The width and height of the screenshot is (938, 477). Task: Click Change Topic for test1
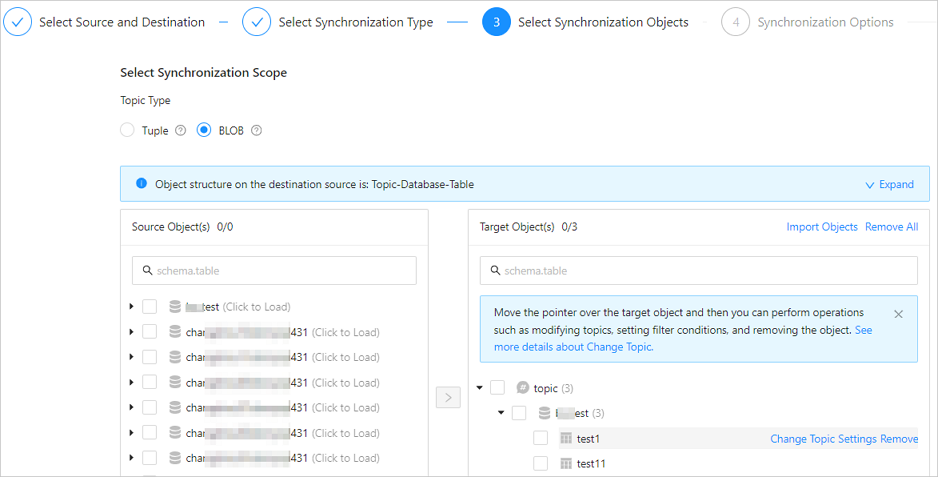click(x=801, y=439)
